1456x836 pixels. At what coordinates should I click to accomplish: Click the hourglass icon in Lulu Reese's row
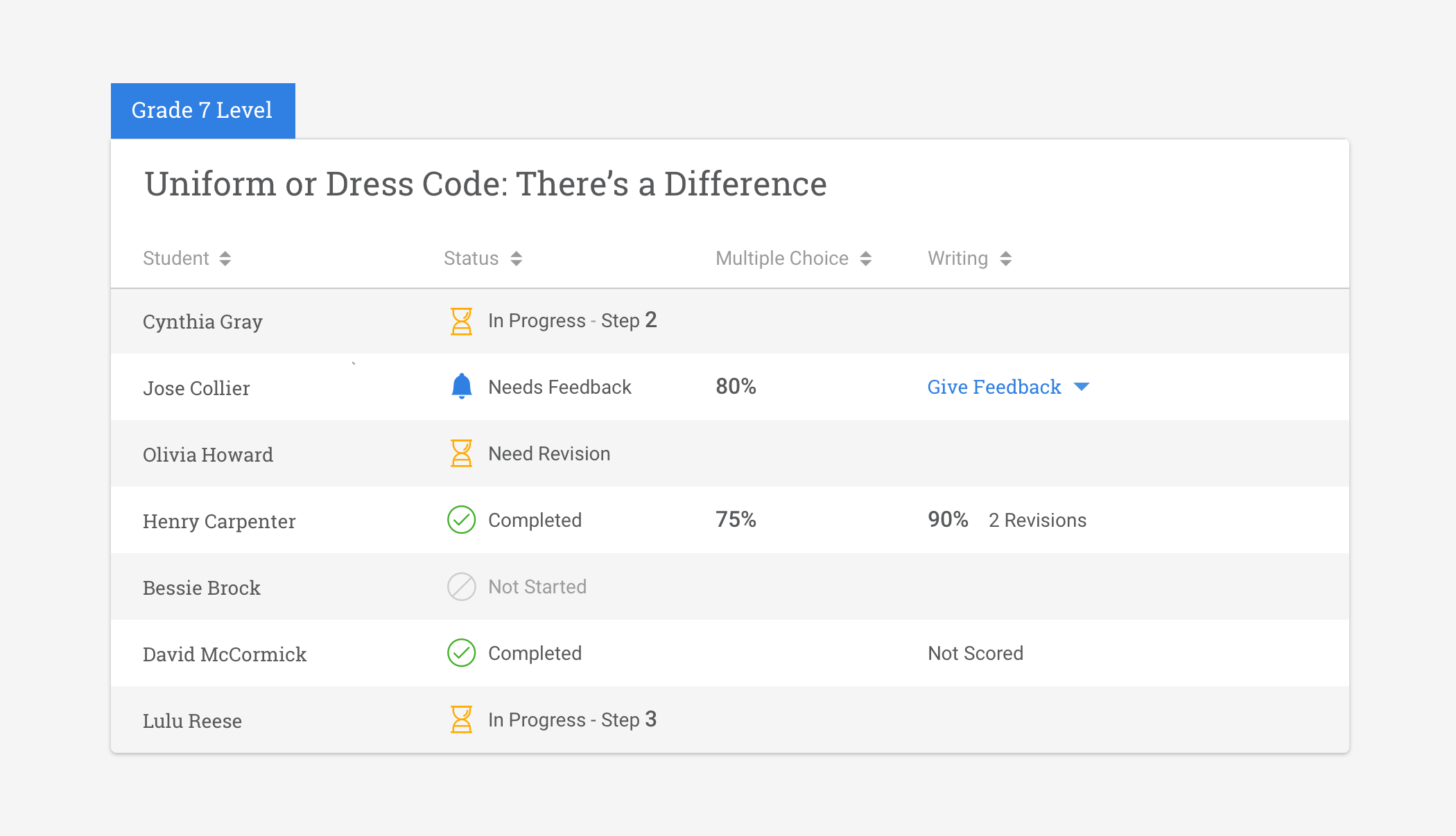click(x=461, y=720)
